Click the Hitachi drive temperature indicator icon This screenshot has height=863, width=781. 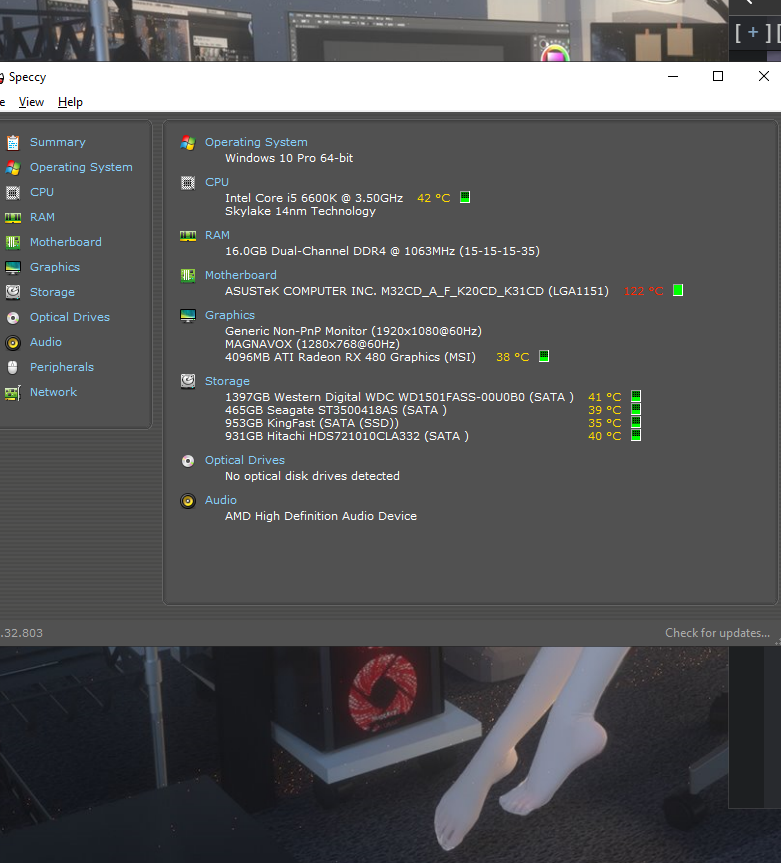(636, 435)
